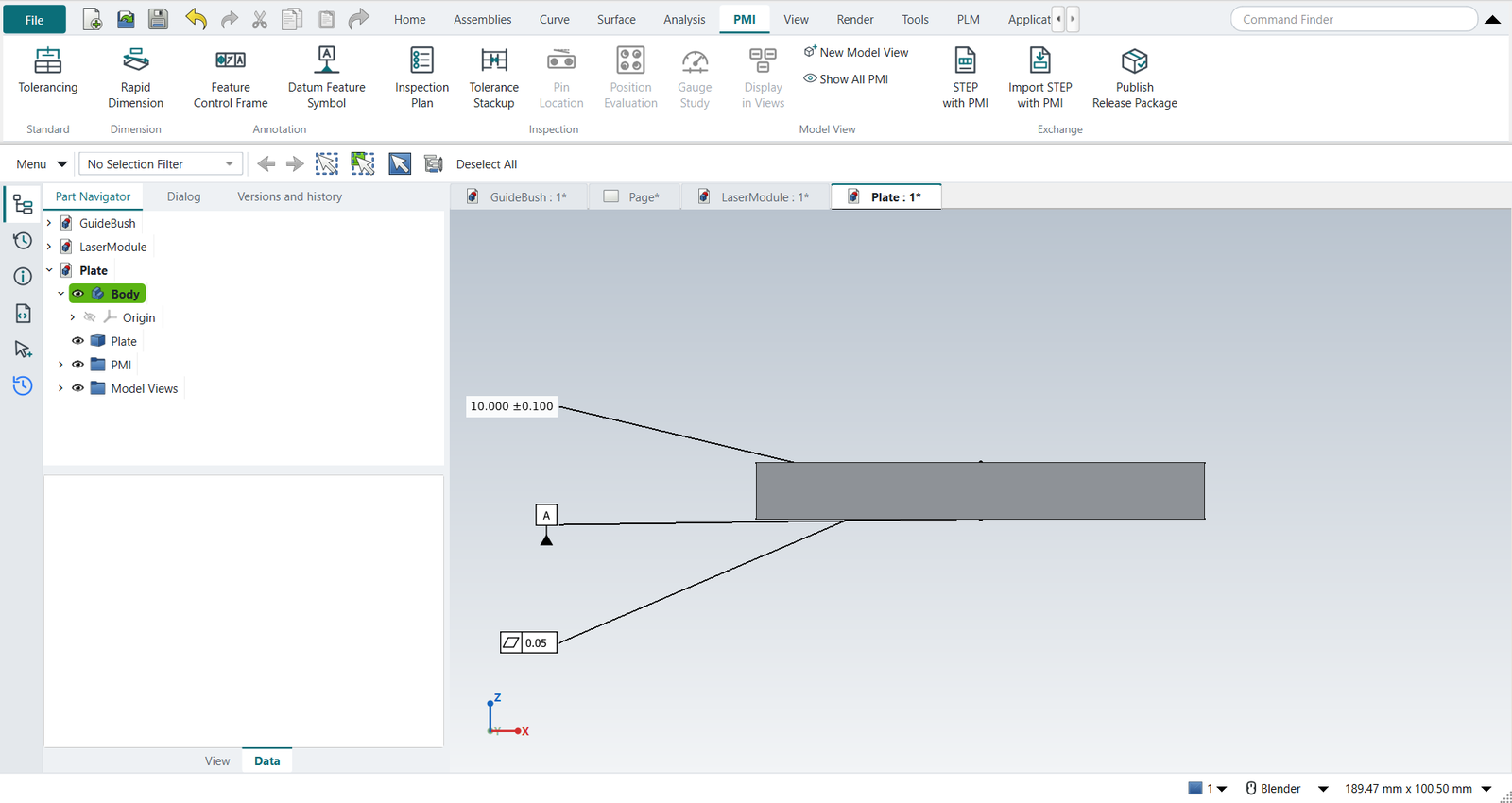Expand the GuideBush tree node
1512x803 pixels.
coord(49,223)
